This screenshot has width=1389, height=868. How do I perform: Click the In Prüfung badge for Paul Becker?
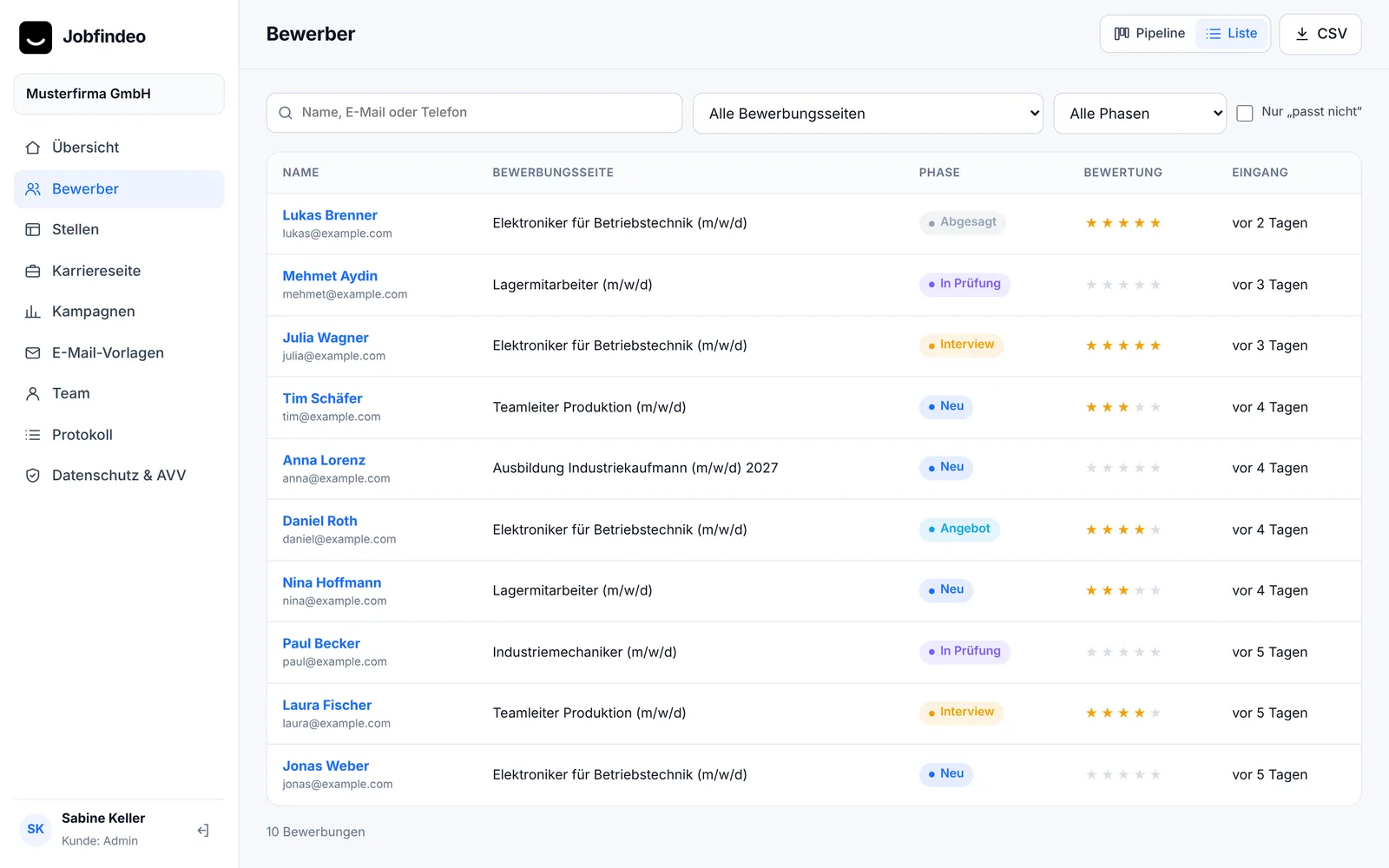tap(964, 651)
